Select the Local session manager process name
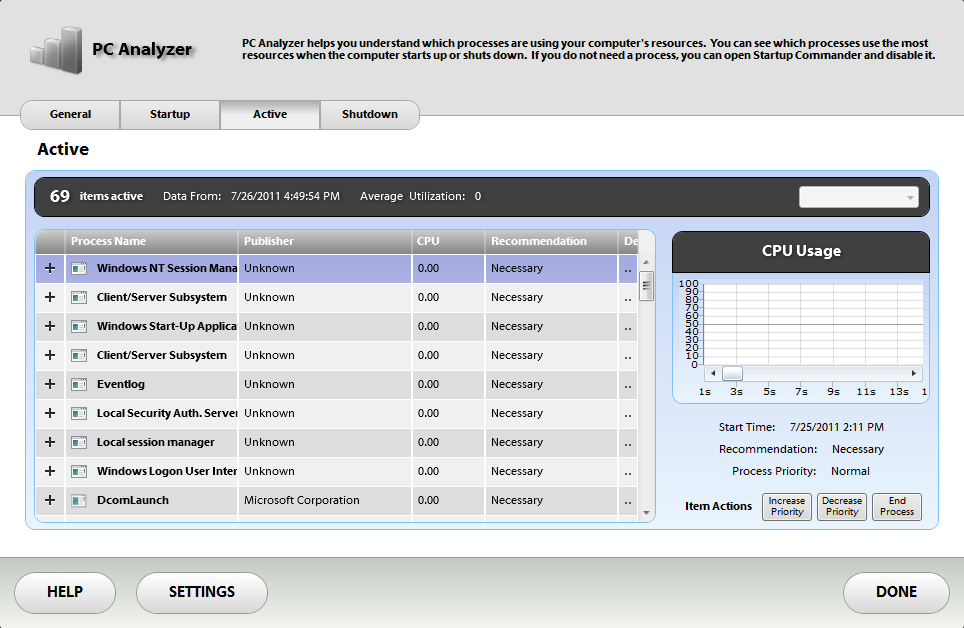964x628 pixels. click(x=156, y=442)
